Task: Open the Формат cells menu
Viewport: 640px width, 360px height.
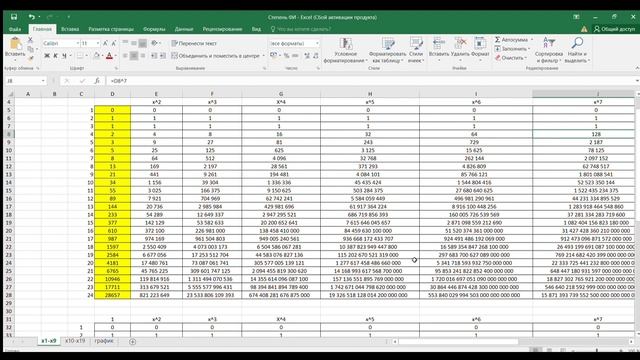Action: click(480, 49)
